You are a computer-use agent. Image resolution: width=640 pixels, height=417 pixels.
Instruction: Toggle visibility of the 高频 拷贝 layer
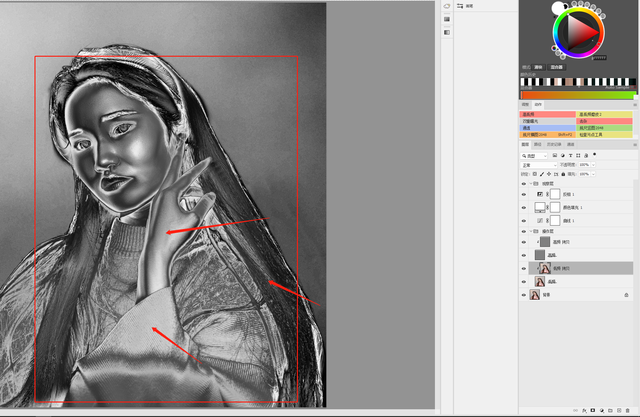pyautogui.click(x=524, y=242)
